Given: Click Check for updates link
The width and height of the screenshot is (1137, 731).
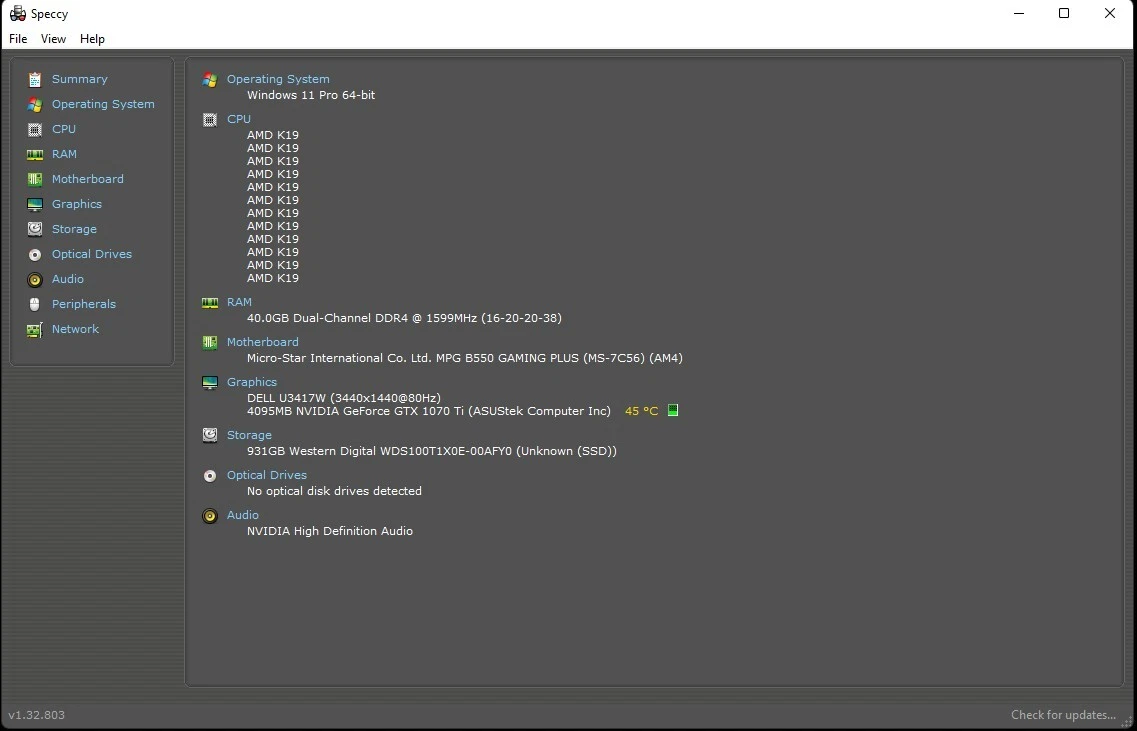Looking at the screenshot, I should 1063,715.
